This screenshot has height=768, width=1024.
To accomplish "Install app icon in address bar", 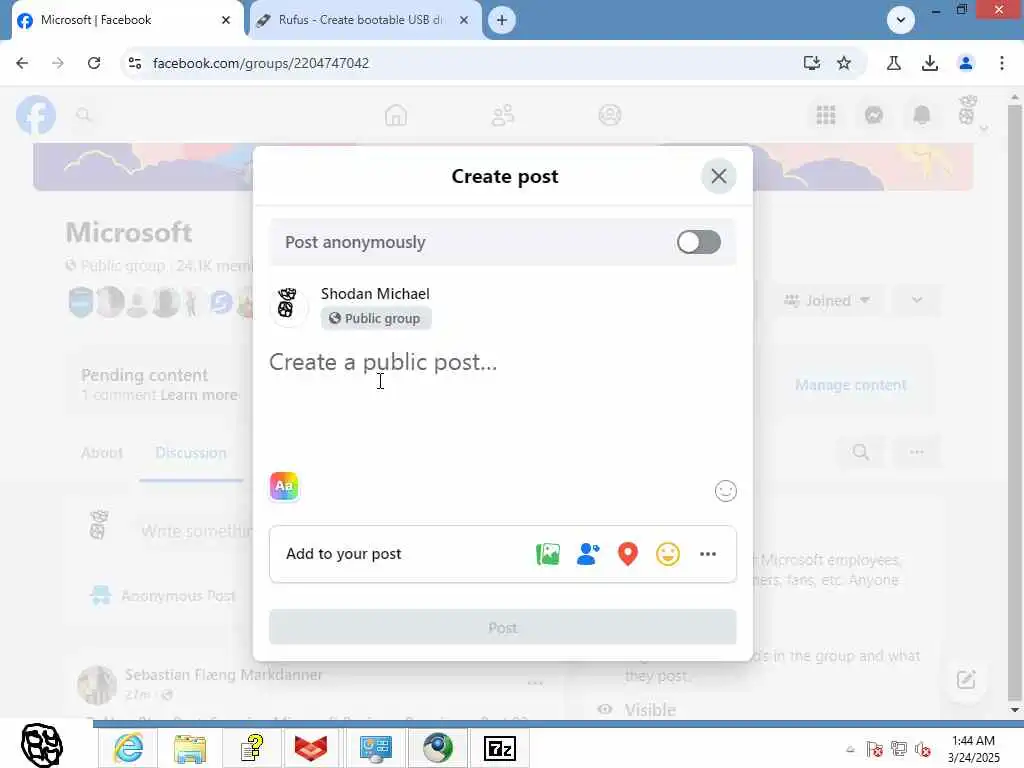I will 811,63.
